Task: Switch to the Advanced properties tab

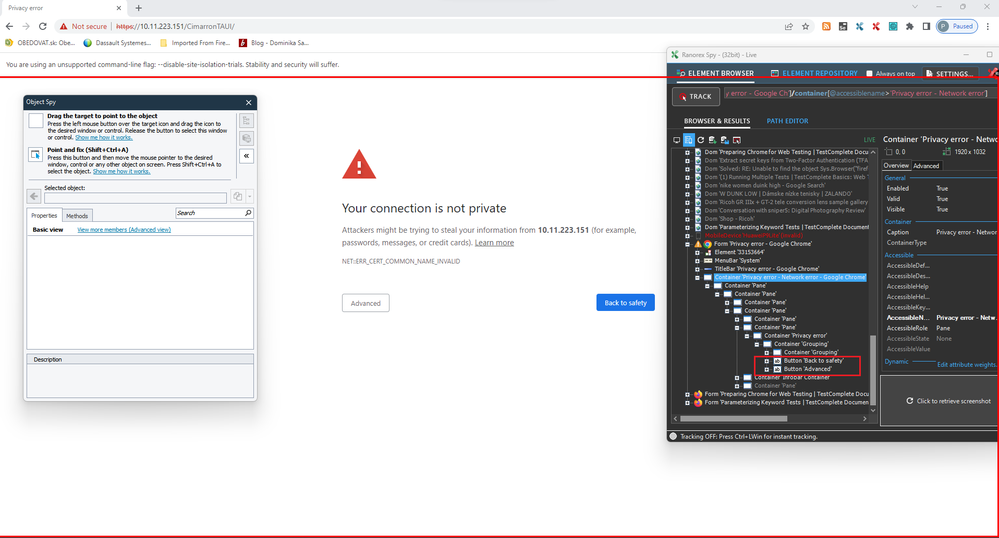Action: [926, 166]
